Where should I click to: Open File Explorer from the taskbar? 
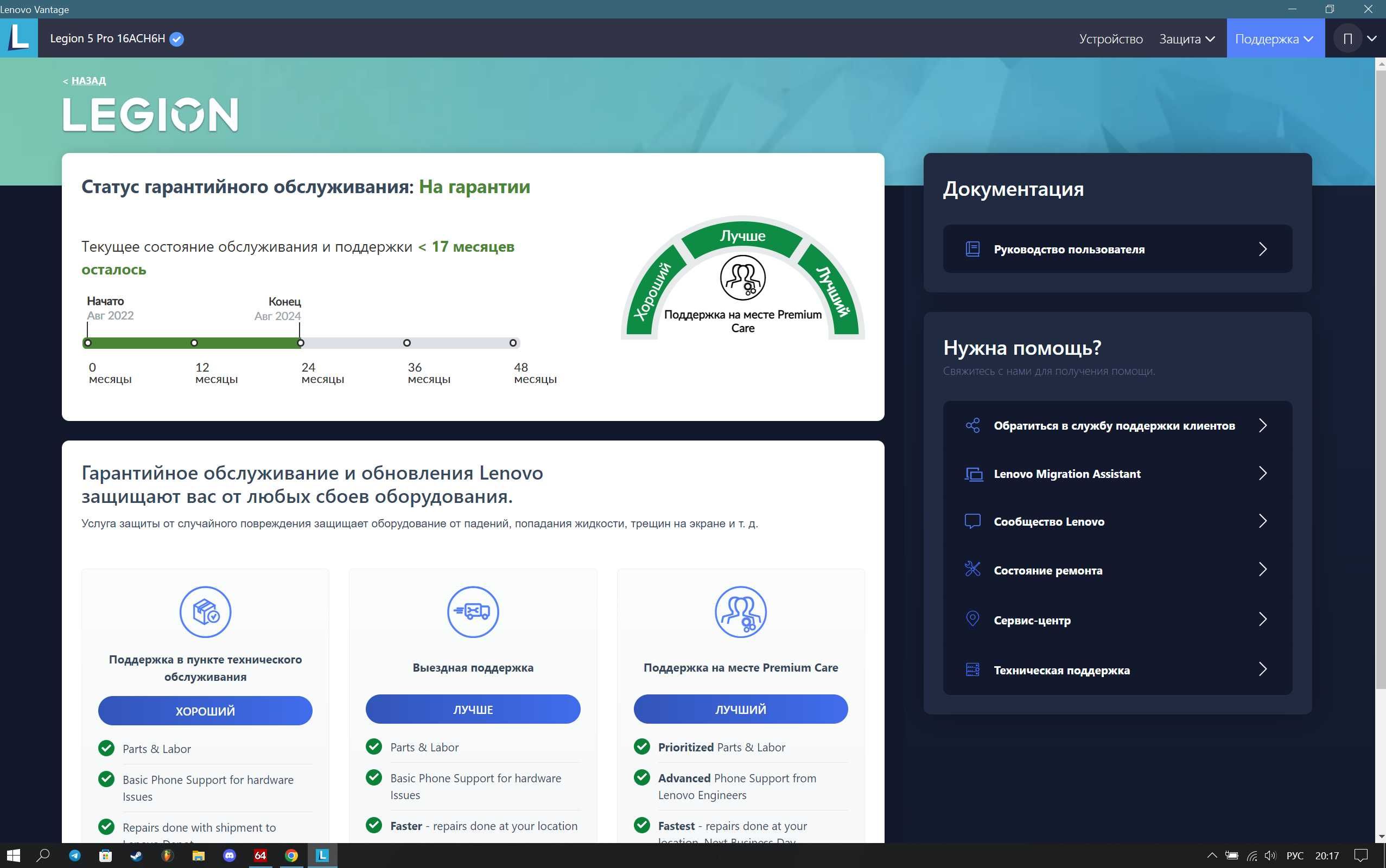[x=199, y=856]
